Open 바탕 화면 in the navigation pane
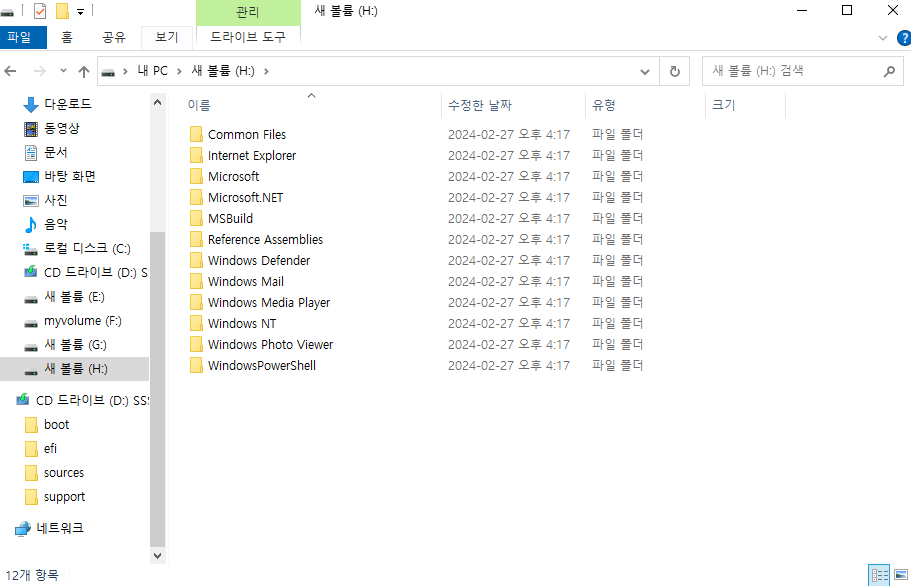Screen dimensions: 911x586 coord(69,176)
